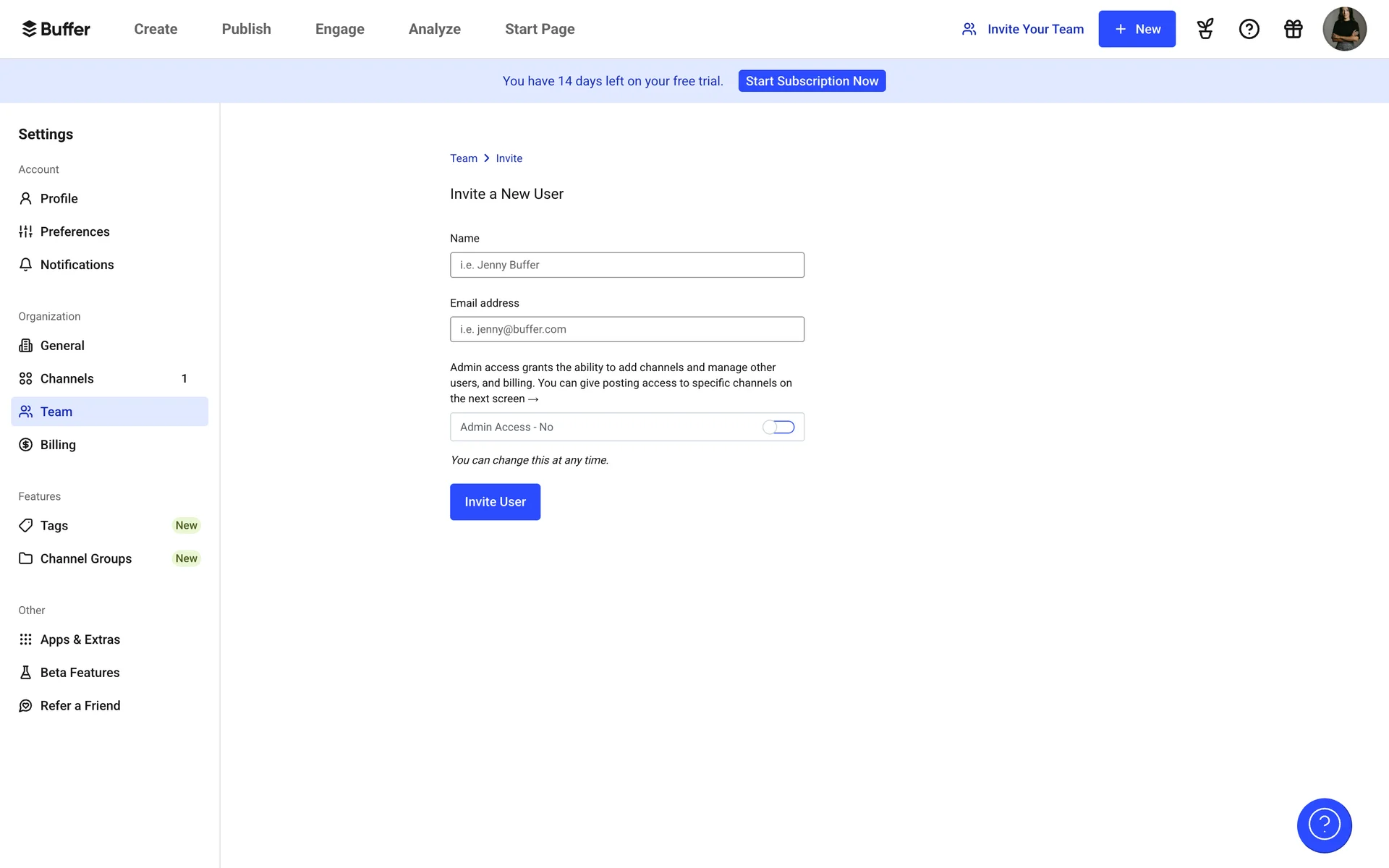Open the Analyze menu

434,29
